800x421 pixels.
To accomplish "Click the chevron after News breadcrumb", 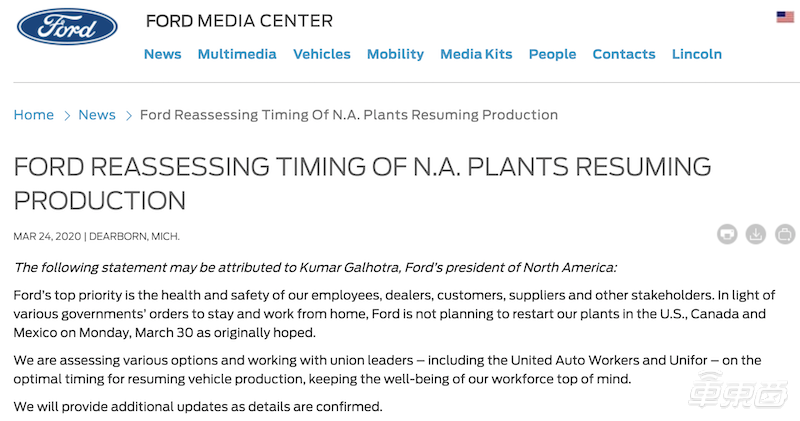I will point(128,115).
